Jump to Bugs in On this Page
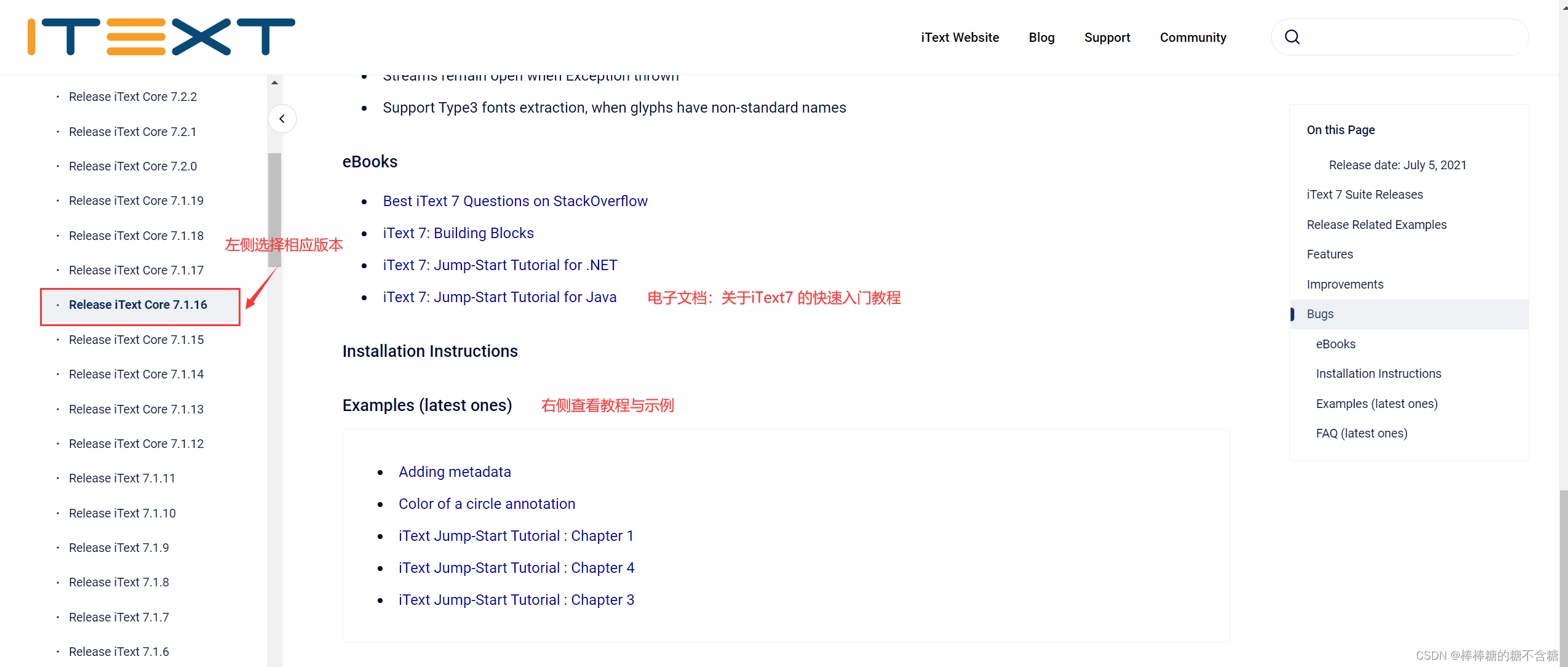This screenshot has height=667, width=1568. [x=1320, y=314]
